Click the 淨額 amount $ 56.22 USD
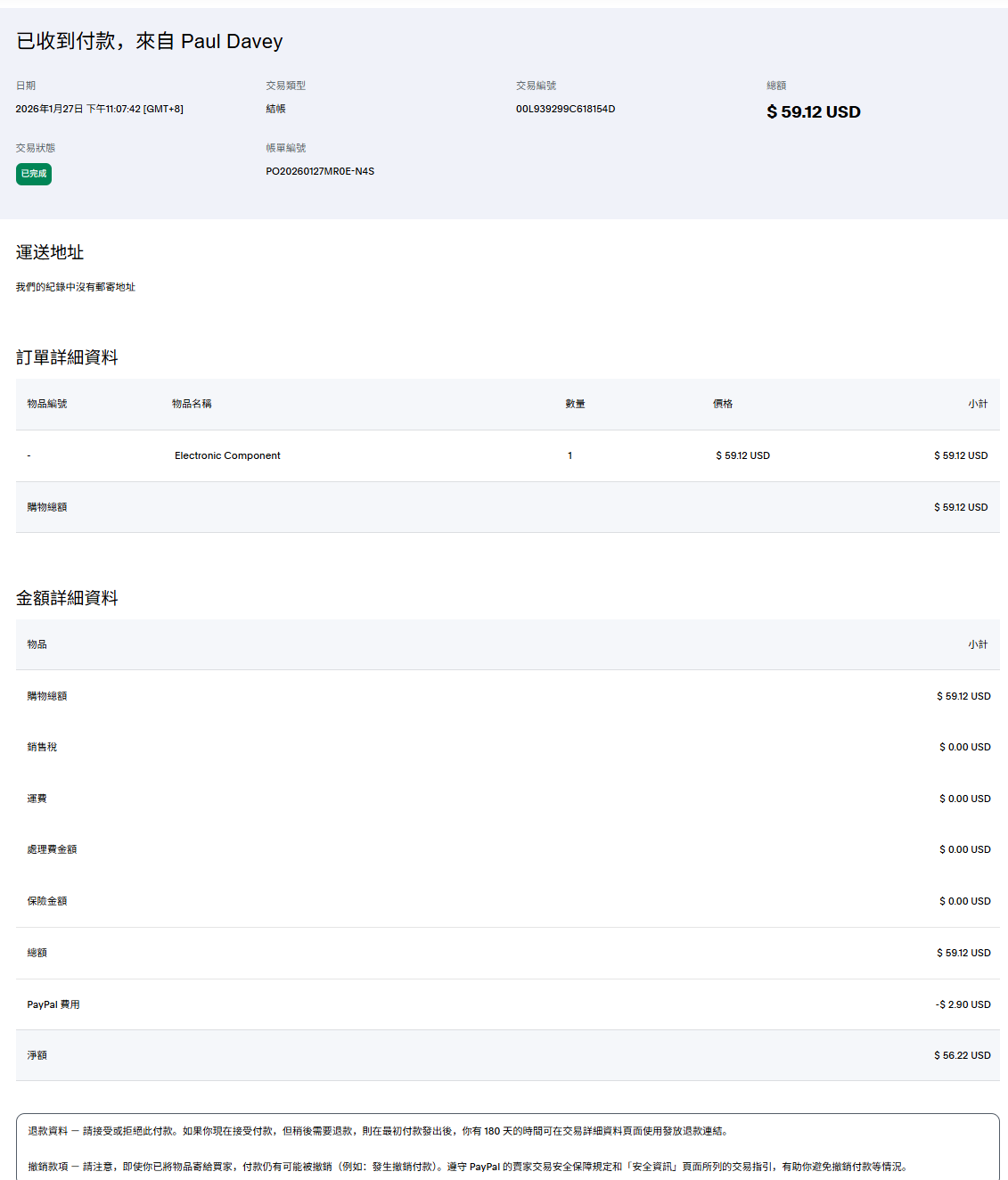1008x1180 pixels. pos(962,1055)
